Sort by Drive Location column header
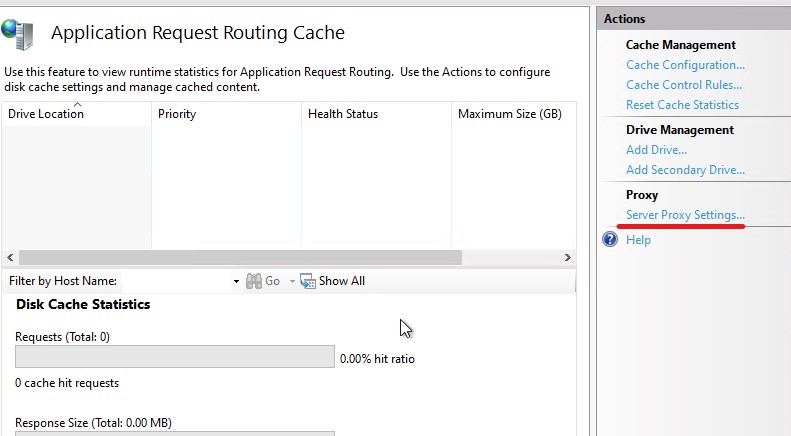Image resolution: width=791 pixels, height=436 pixels. [76, 114]
